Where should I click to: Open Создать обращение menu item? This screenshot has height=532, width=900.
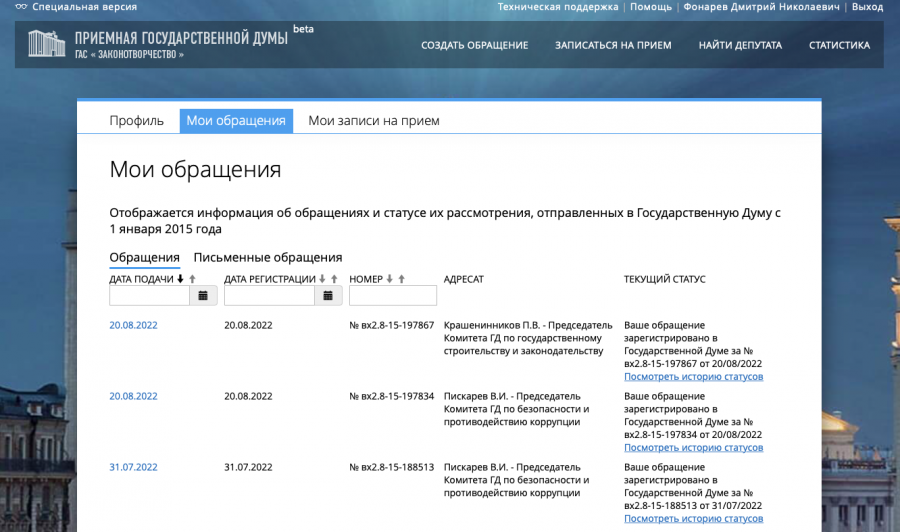click(475, 45)
